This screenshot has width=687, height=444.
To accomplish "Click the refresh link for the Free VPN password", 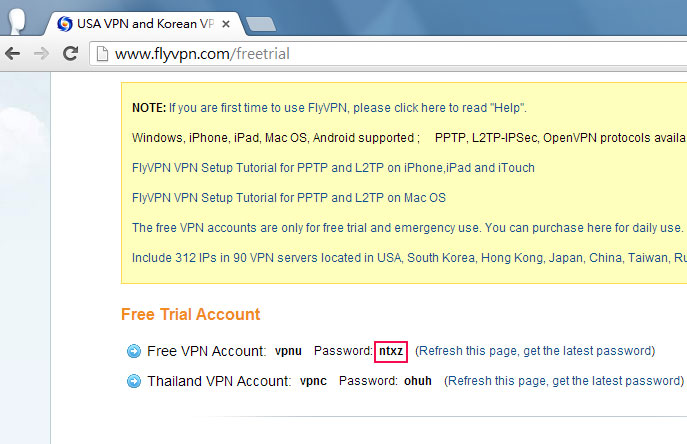I will pos(535,351).
